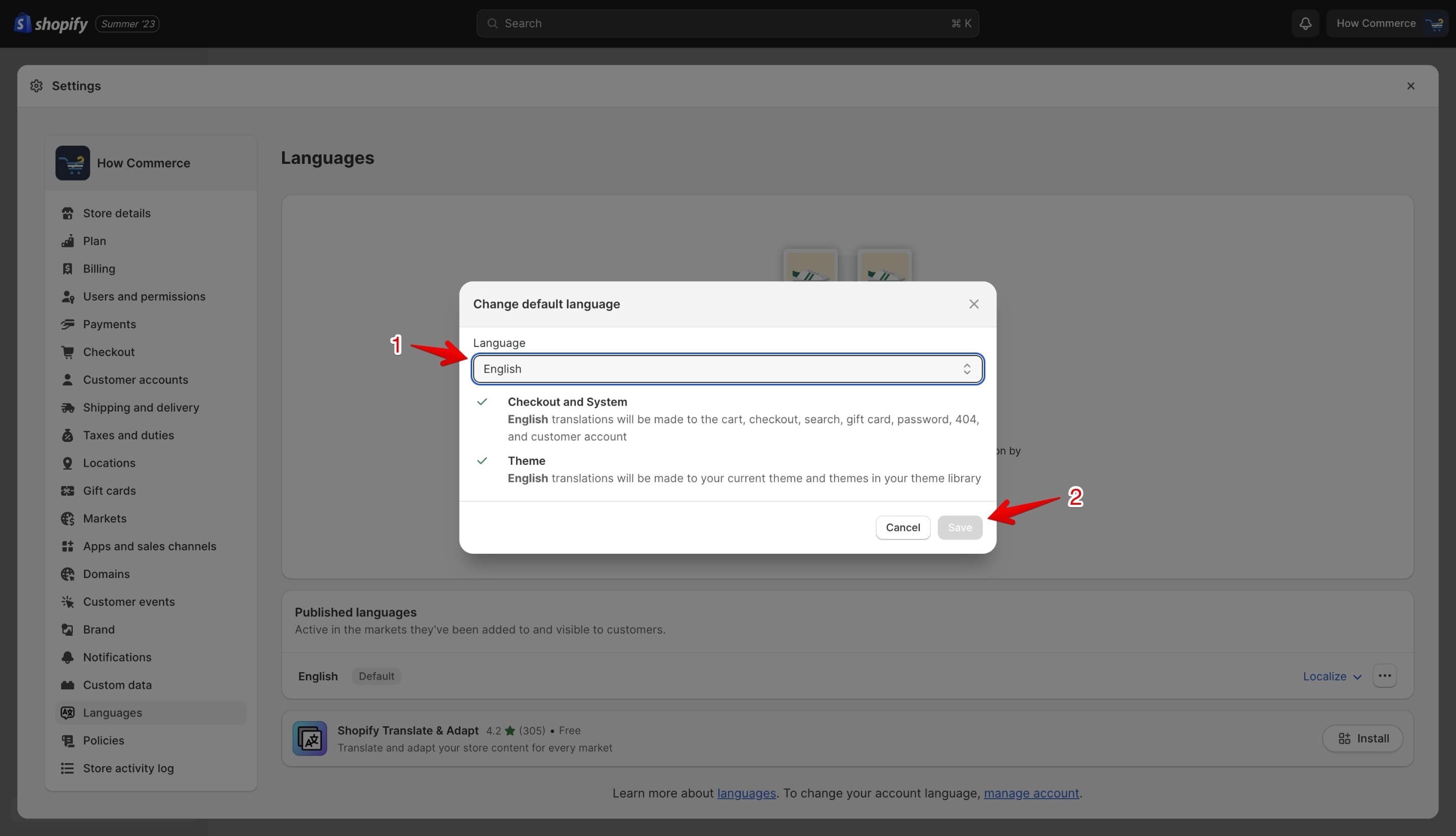Click Apps and sales channels icon

68,546
